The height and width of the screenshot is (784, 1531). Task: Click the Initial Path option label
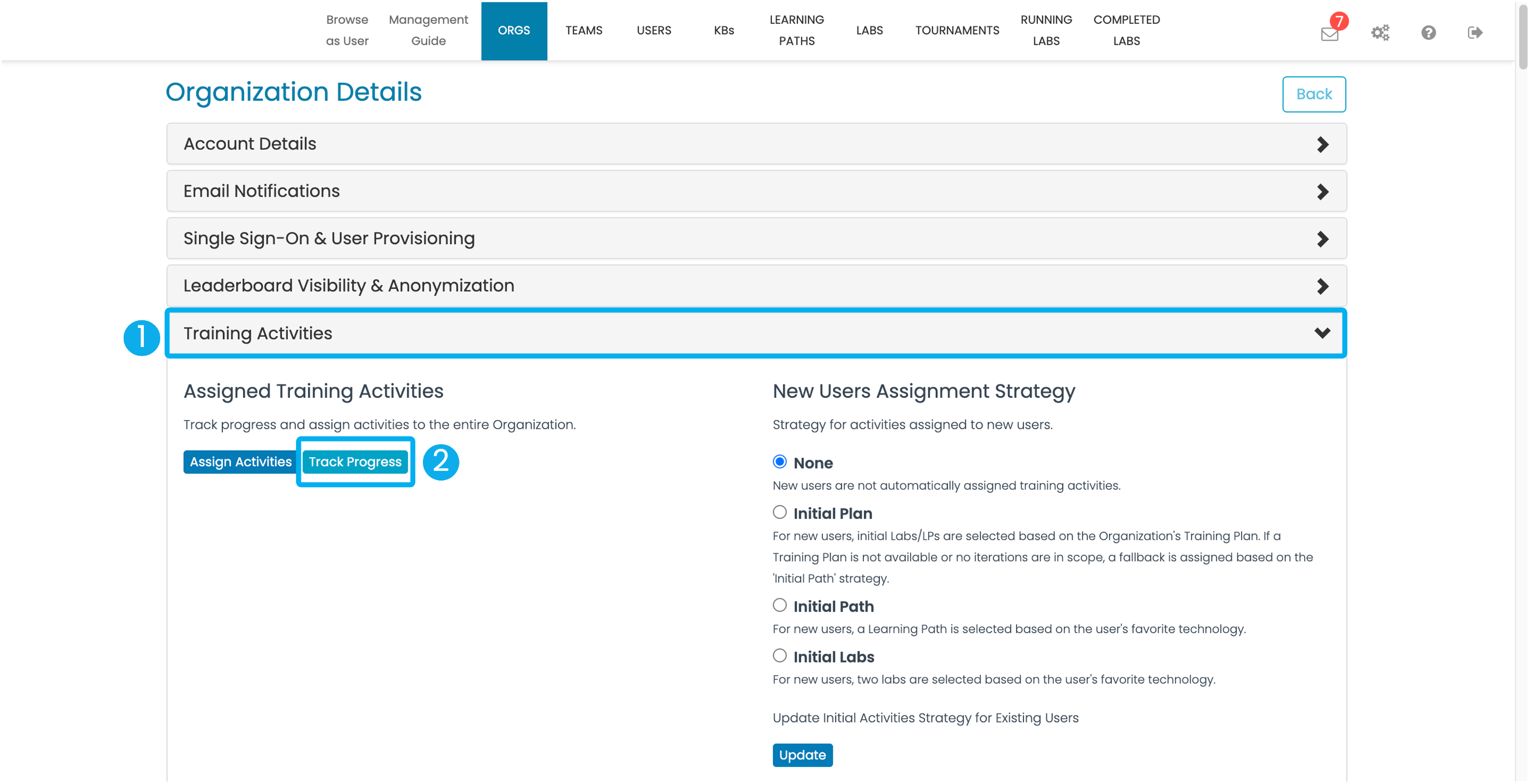point(833,606)
